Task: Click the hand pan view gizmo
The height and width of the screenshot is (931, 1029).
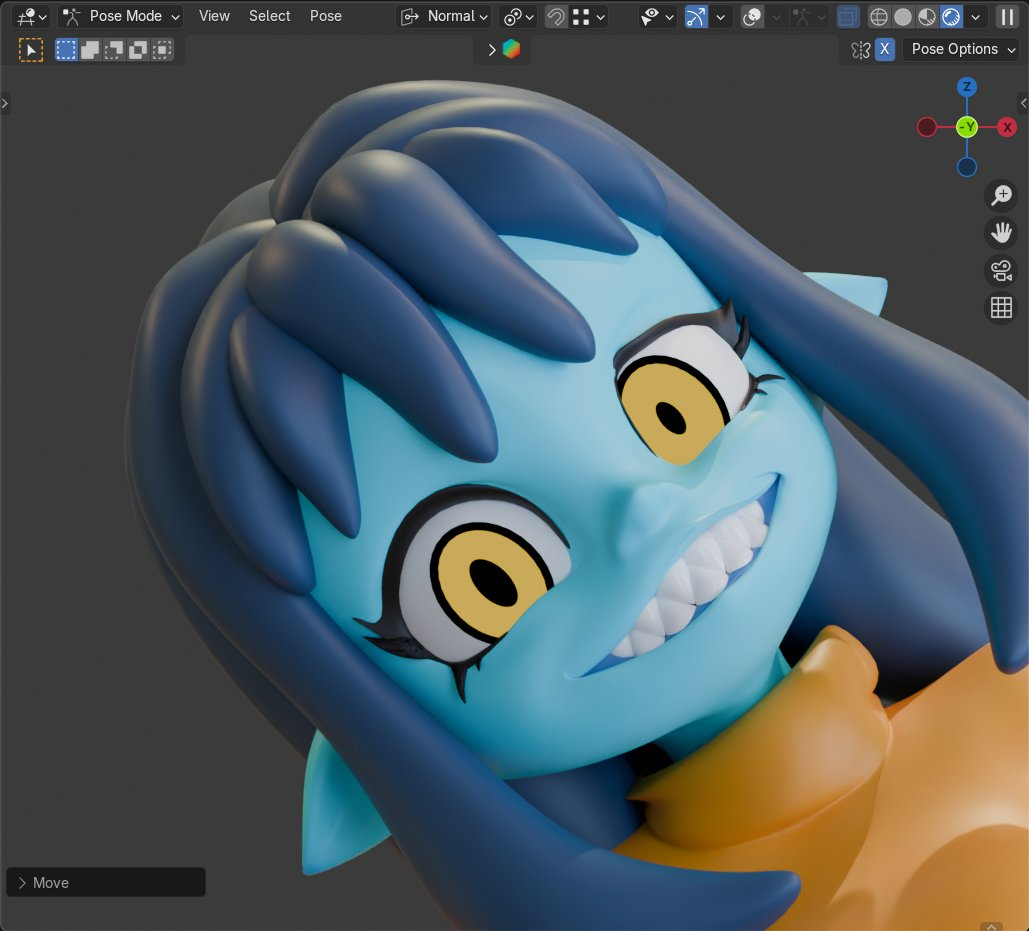Action: click(x=1001, y=233)
